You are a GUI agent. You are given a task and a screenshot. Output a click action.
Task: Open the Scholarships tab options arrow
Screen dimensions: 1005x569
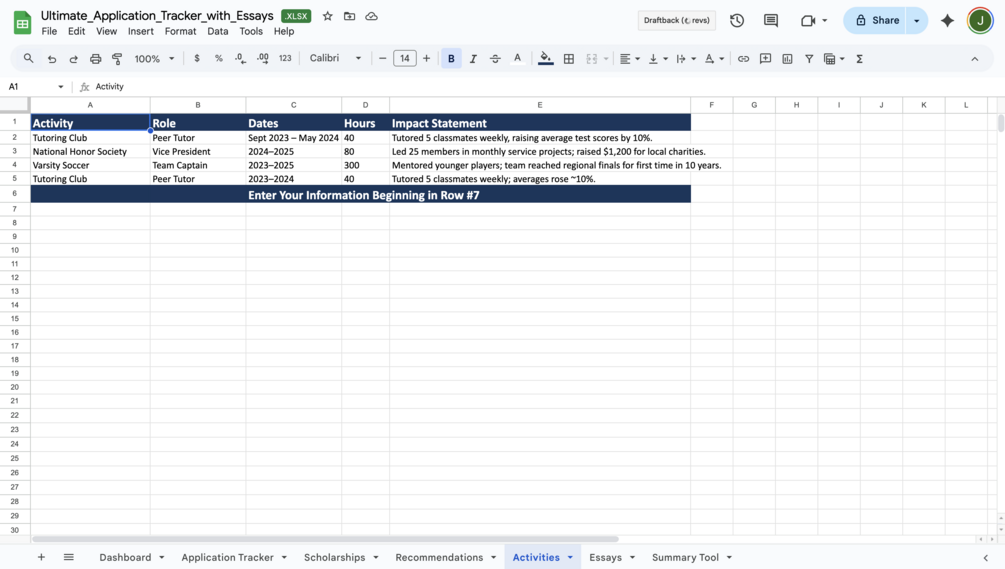(x=376, y=557)
